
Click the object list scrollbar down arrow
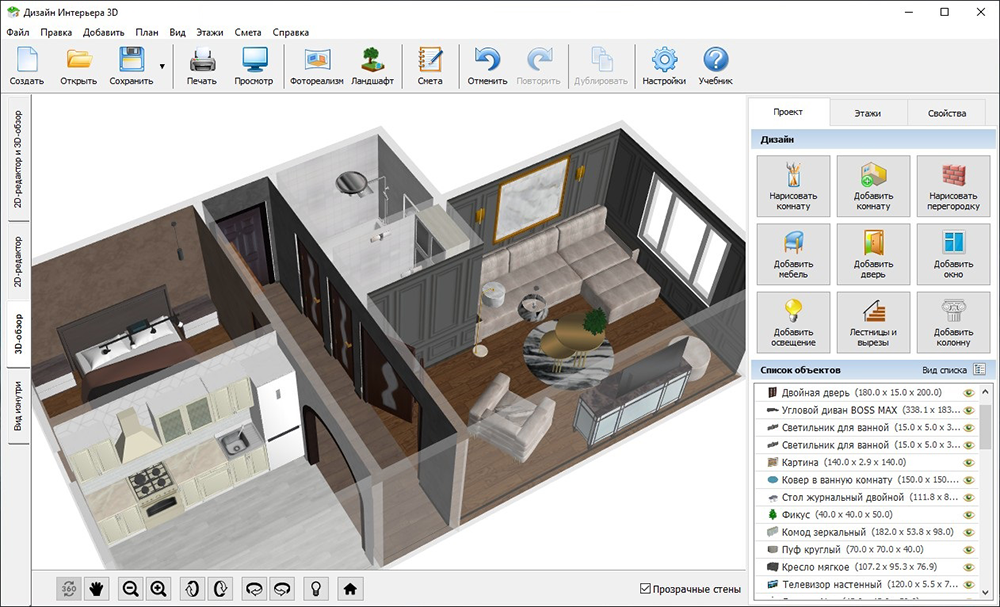point(984,590)
